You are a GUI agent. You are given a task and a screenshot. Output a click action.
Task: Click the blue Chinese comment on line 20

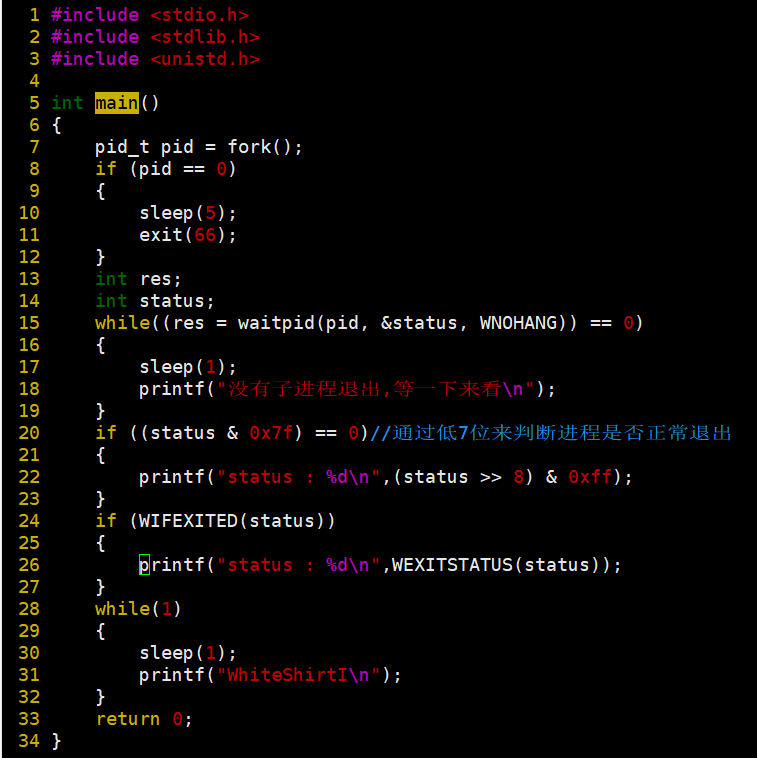[550, 433]
